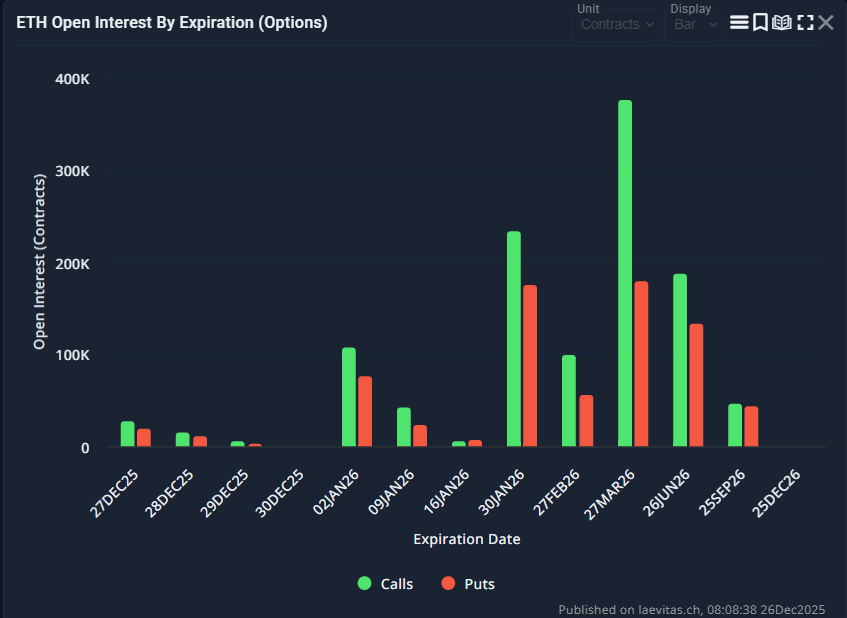The width and height of the screenshot is (847, 618).
Task: Click the hamburger lines icon in toolbar
Action: click(x=738, y=21)
